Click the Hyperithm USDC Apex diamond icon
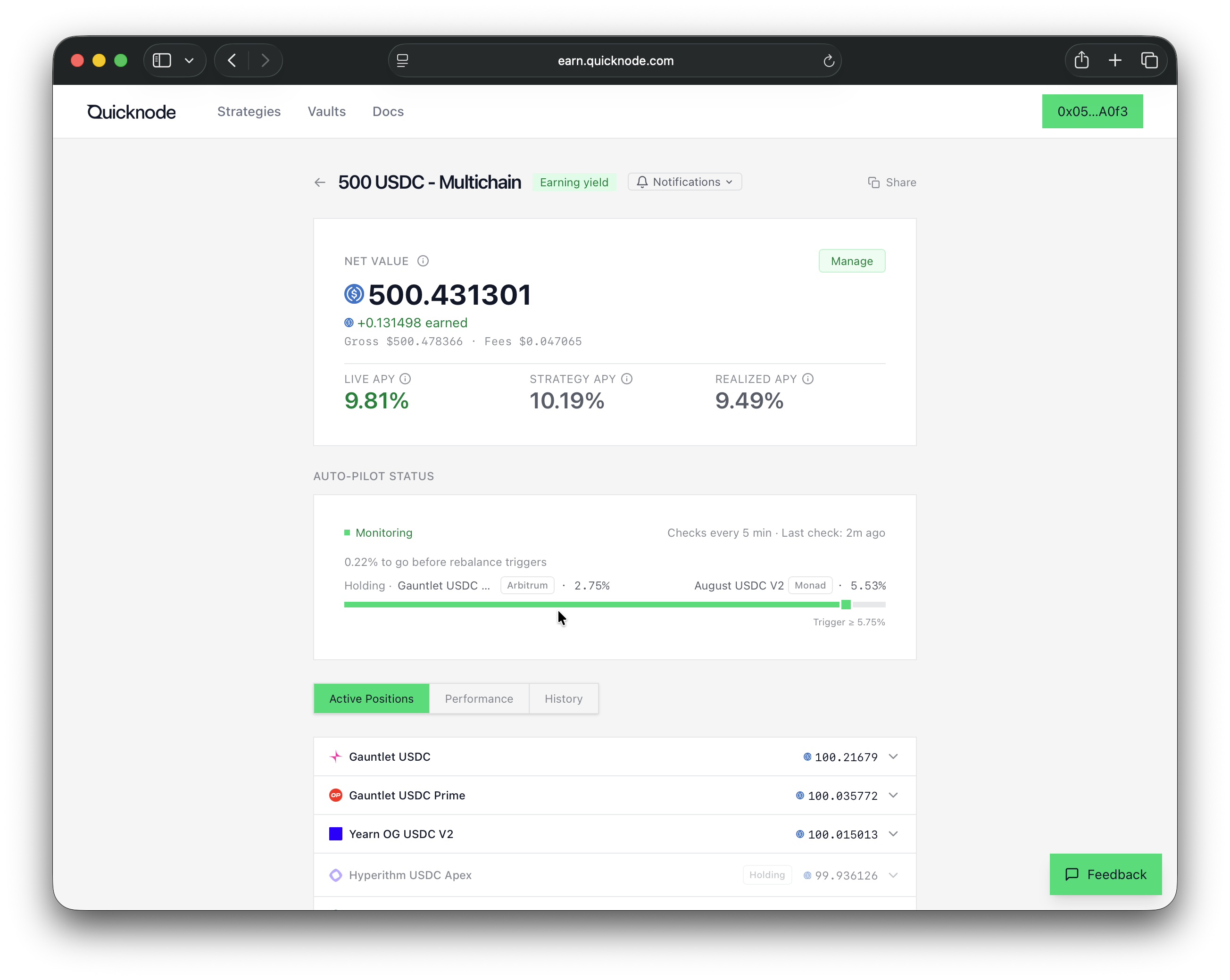This screenshot has width=1230, height=980. [x=335, y=875]
